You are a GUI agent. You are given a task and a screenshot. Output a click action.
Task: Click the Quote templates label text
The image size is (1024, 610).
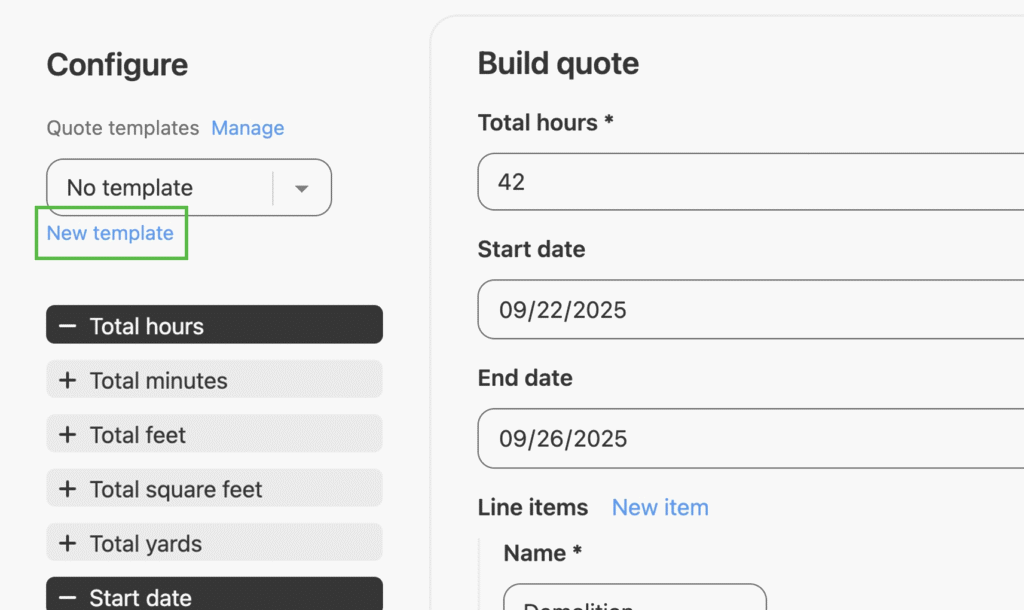pyautogui.click(x=123, y=128)
